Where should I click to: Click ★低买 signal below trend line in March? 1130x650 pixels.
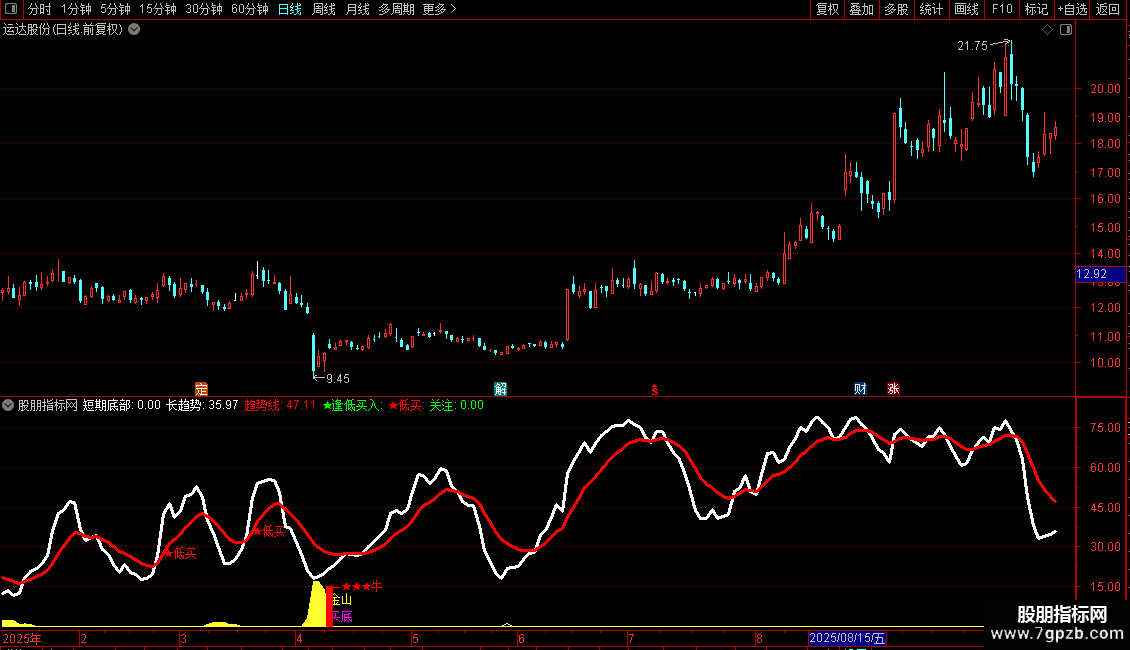(x=269, y=531)
